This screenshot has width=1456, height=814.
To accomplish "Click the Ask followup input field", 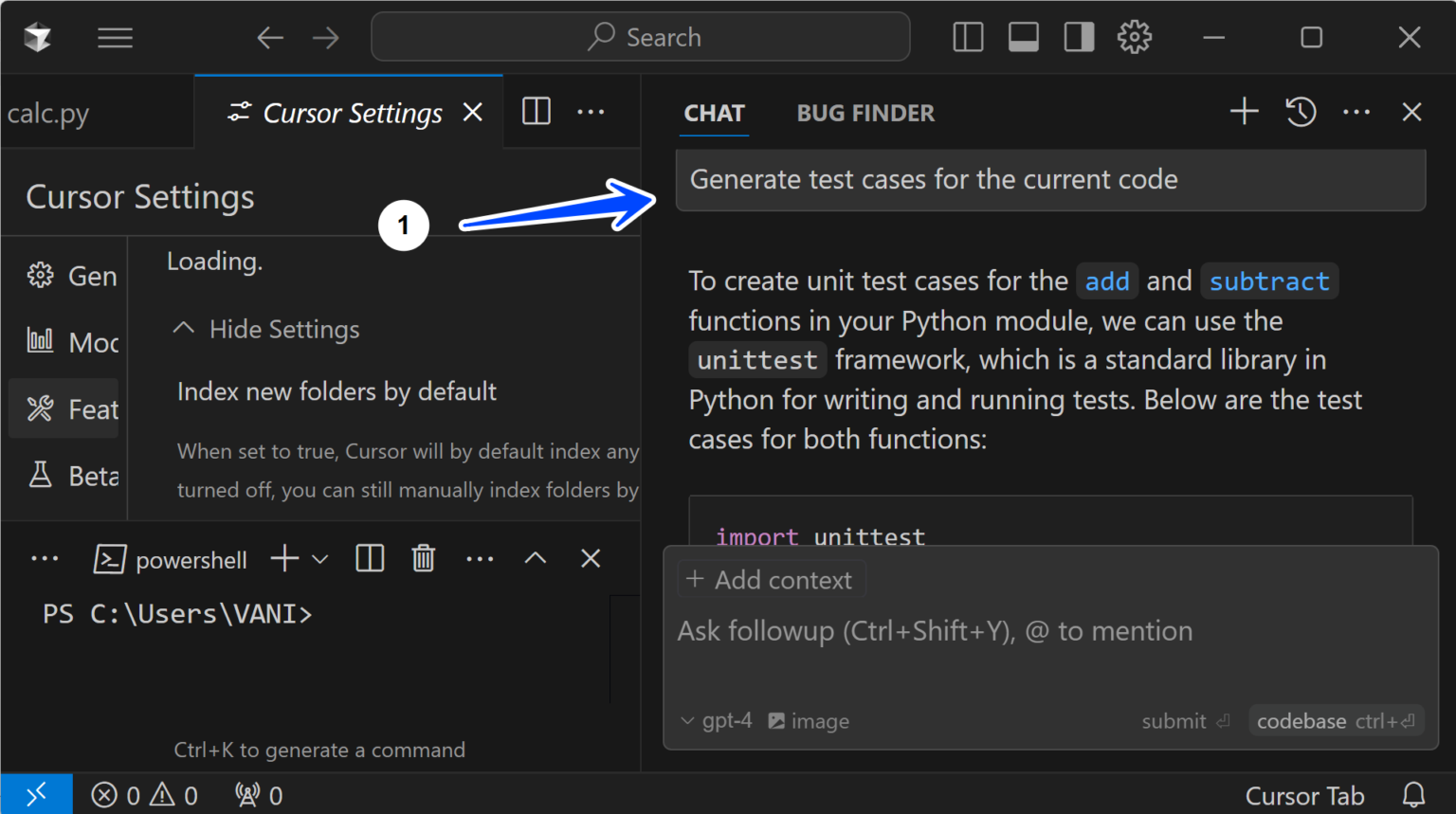I will pyautogui.click(x=934, y=630).
